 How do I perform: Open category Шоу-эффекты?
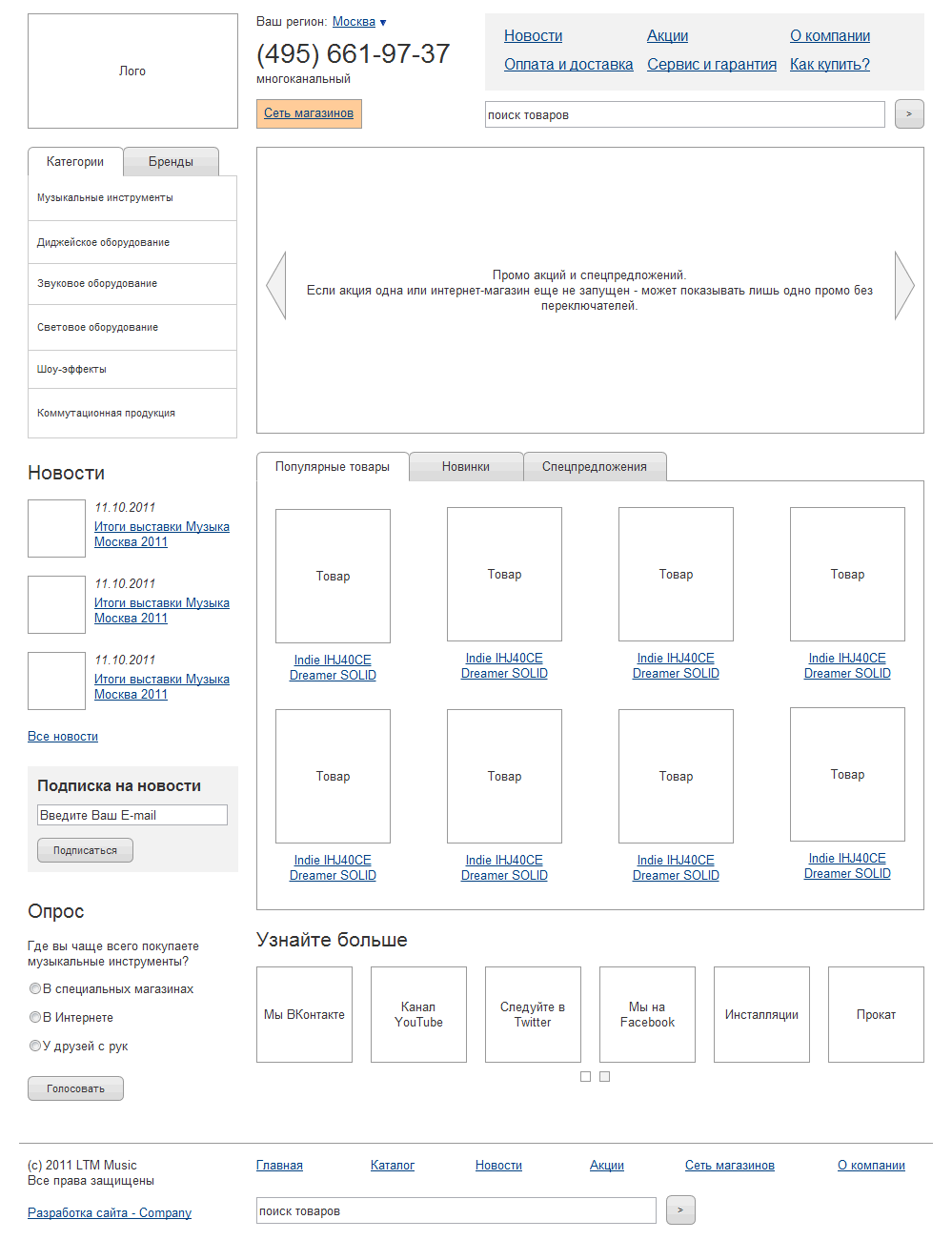132,370
